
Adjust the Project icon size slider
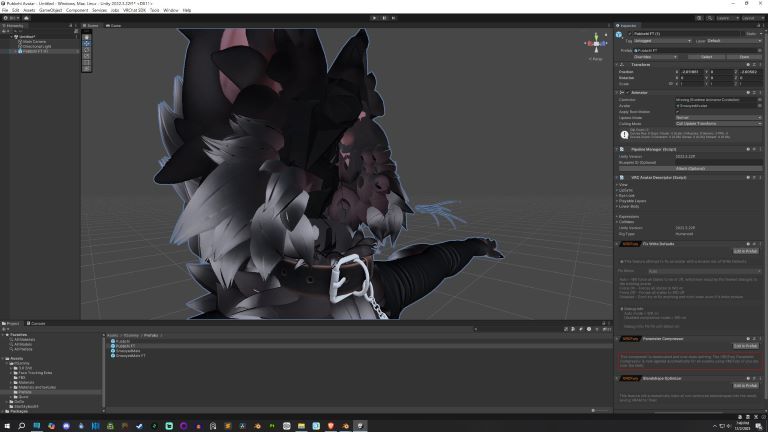600,410
